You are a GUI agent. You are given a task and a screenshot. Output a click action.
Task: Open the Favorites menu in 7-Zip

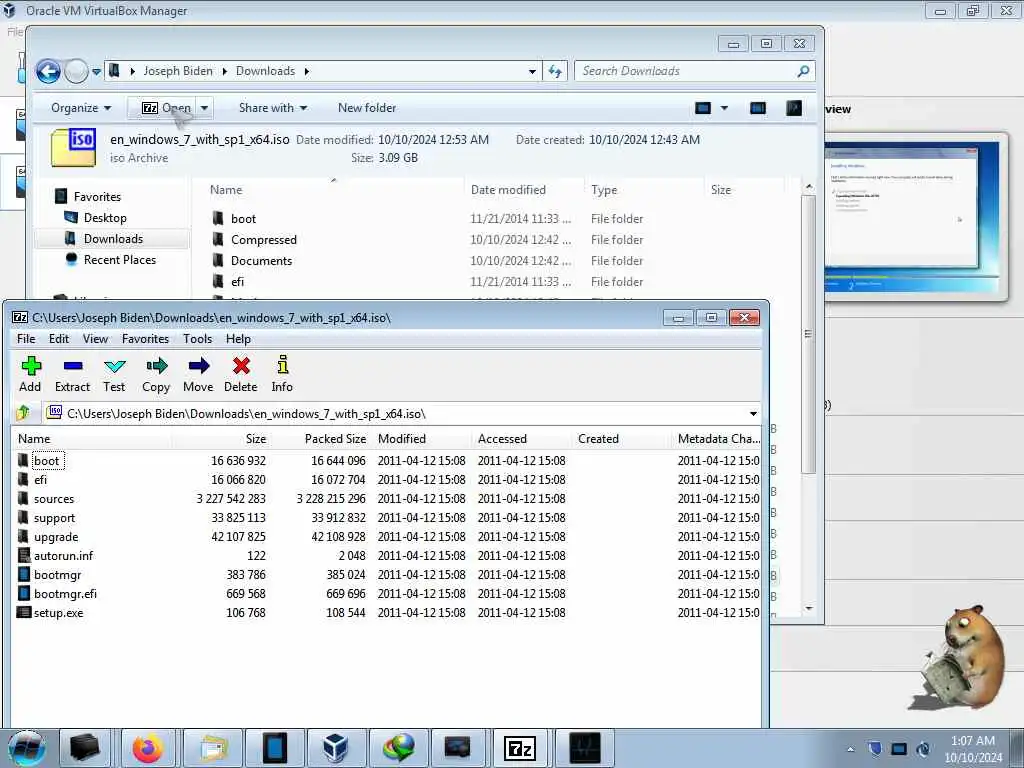click(146, 339)
